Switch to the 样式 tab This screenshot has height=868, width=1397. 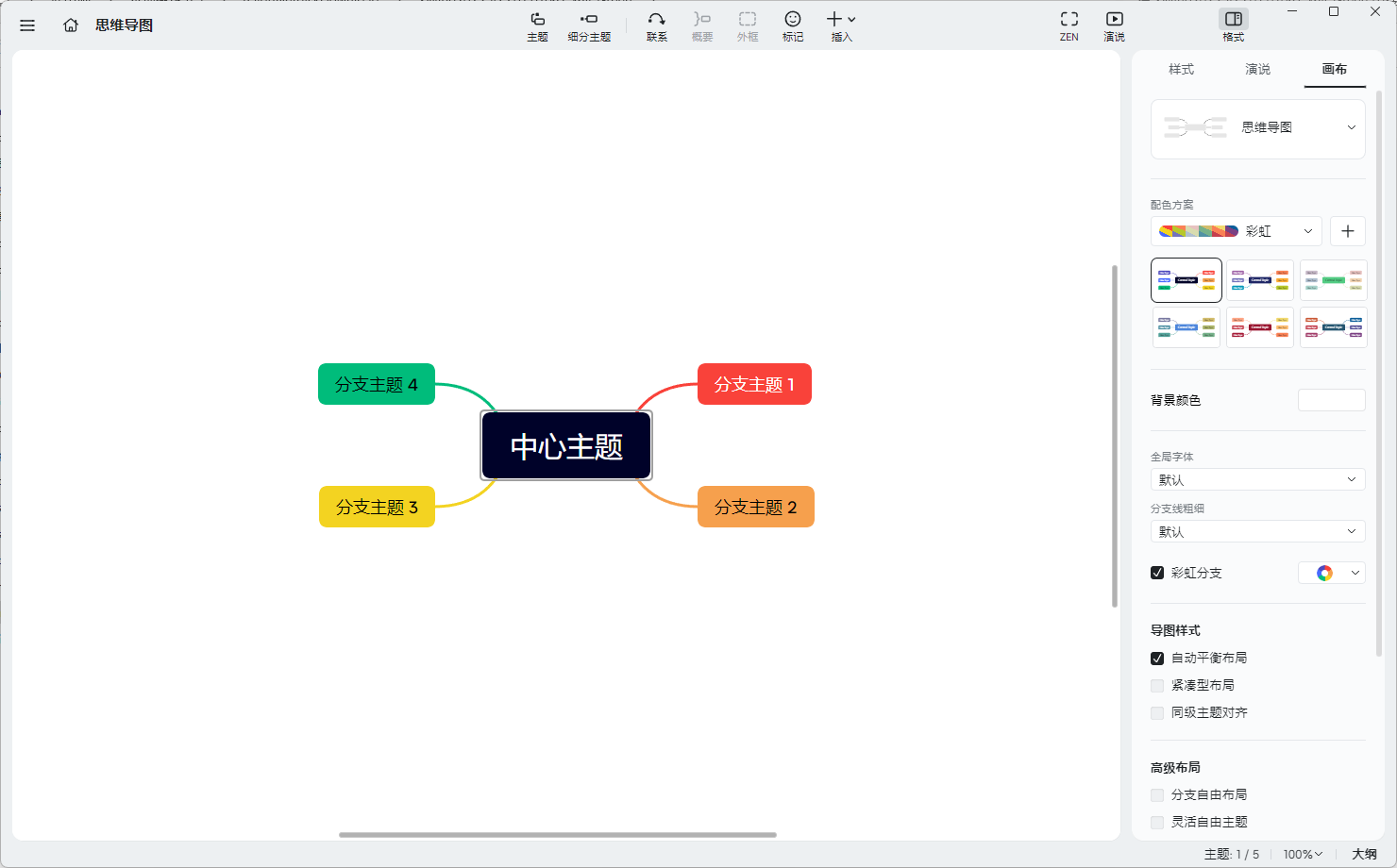[1181, 69]
